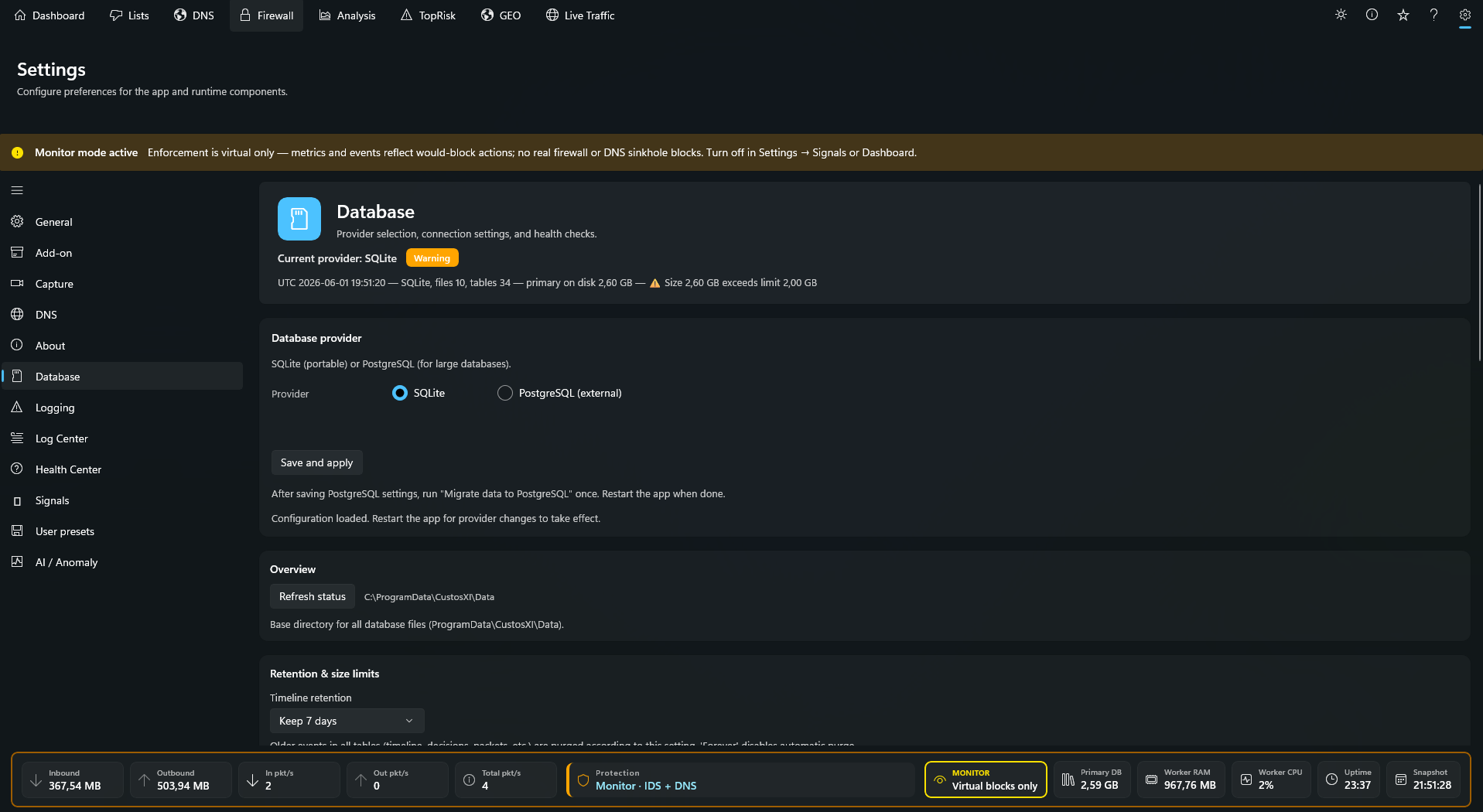The height and width of the screenshot is (812, 1483).
Task: Click Protection Monitor IDS + DNS tile
Action: click(x=740, y=780)
